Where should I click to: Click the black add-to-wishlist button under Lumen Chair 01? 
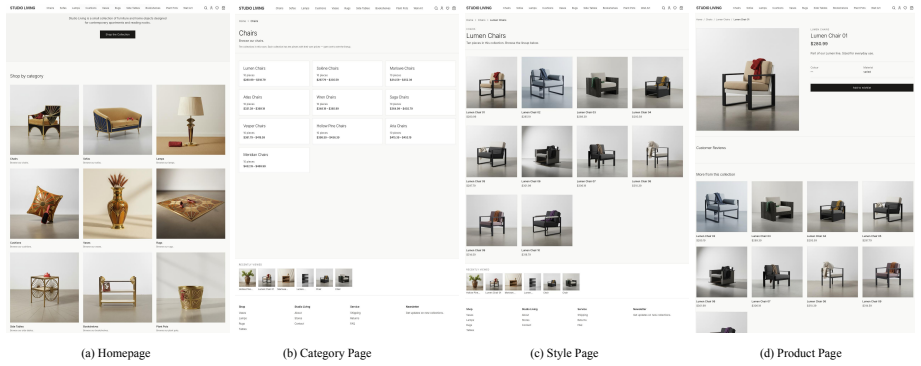tap(862, 88)
